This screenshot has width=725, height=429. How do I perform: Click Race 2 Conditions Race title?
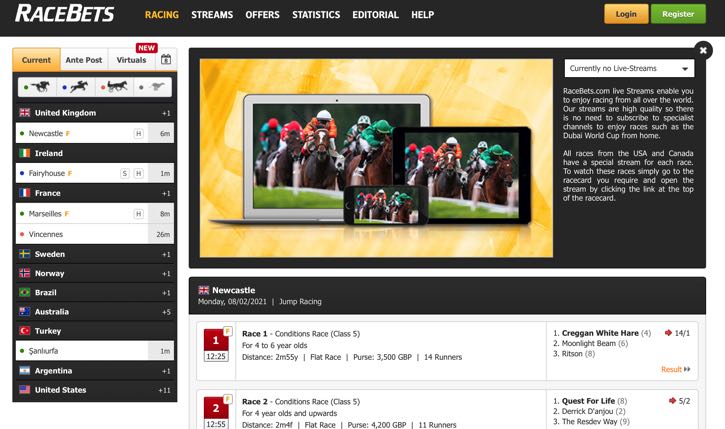301,401
